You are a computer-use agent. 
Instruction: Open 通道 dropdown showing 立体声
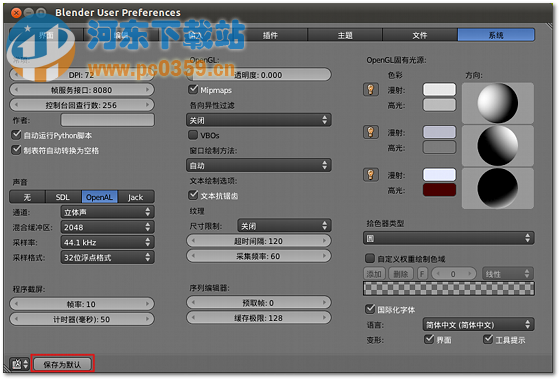[108, 212]
